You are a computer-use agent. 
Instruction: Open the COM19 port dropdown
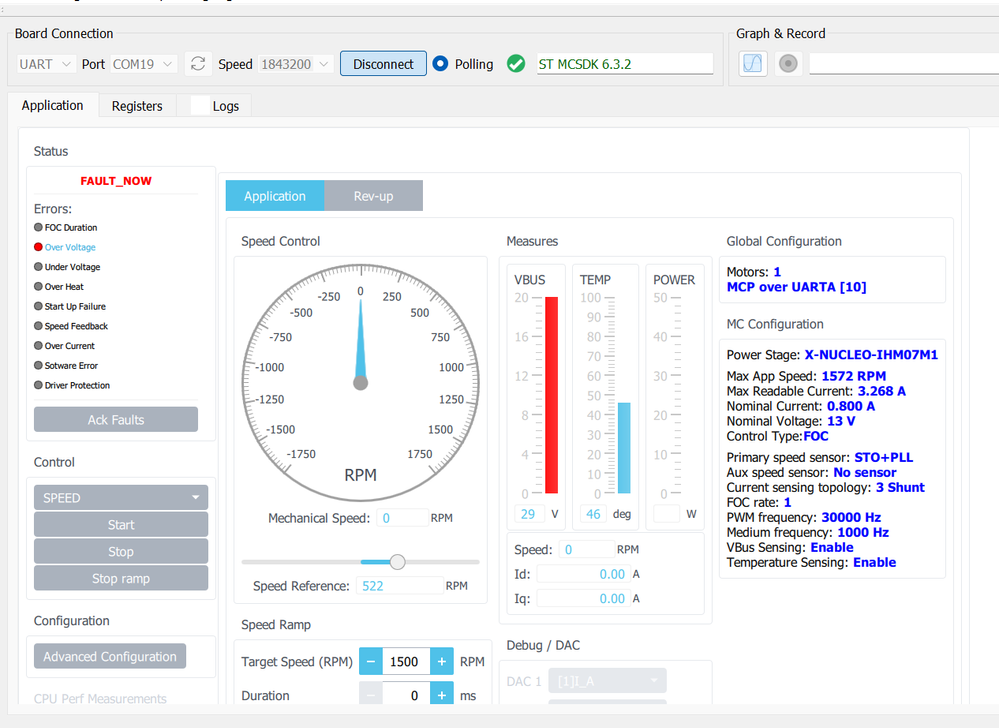143,64
